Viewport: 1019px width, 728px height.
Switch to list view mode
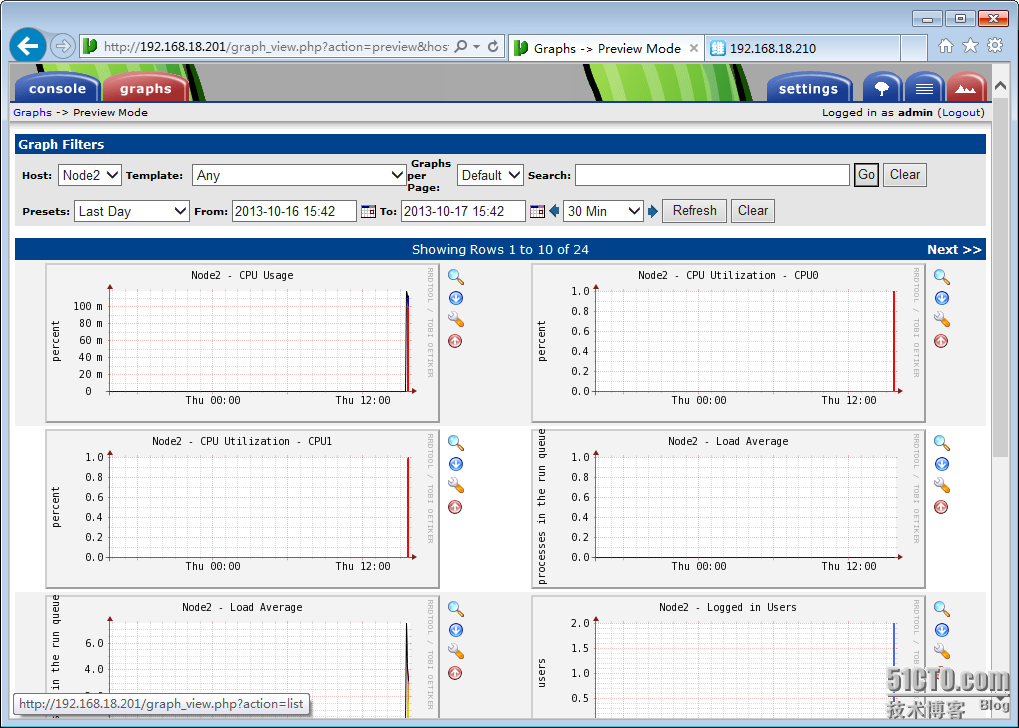[x=924, y=88]
